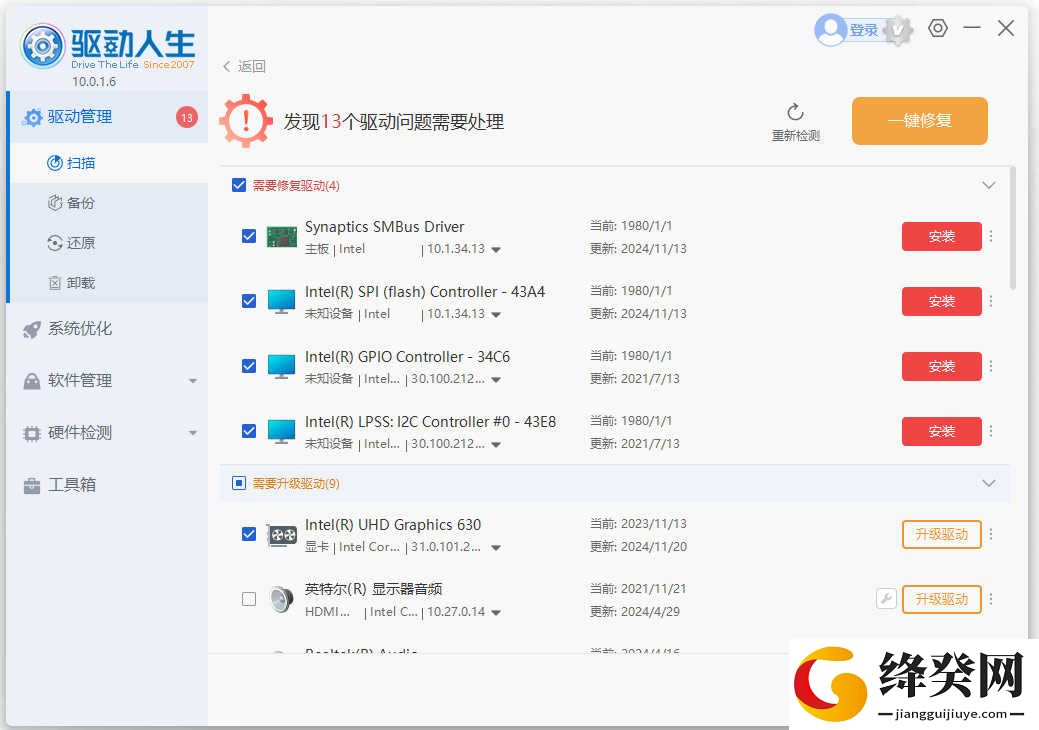Go back with the 返回 link
This screenshot has height=730, width=1039.
point(245,66)
